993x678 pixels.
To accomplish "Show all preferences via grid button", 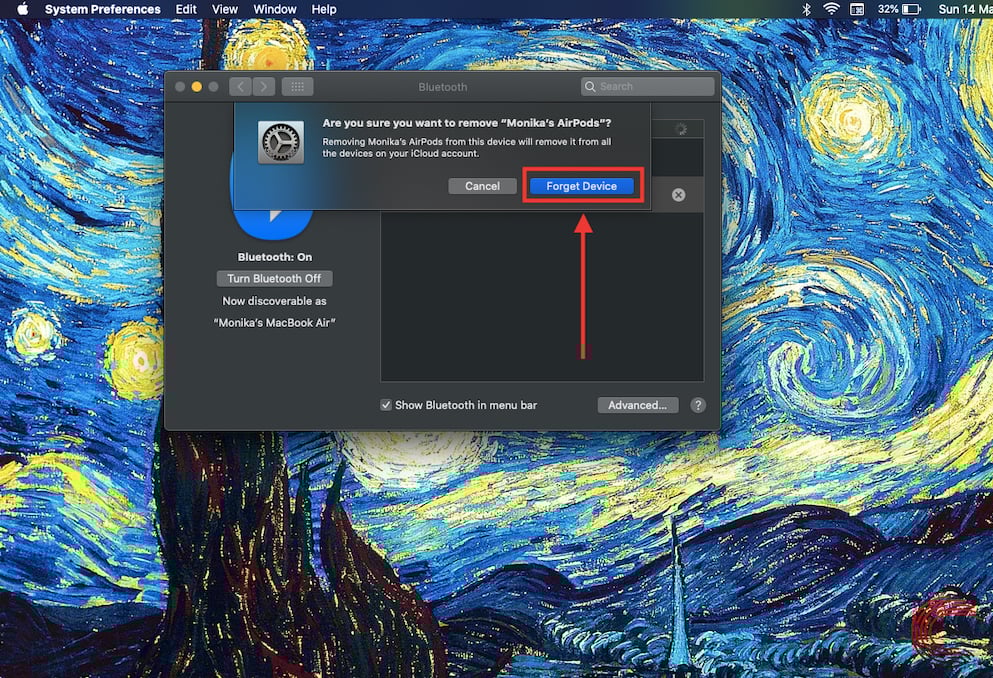I will tap(298, 87).
